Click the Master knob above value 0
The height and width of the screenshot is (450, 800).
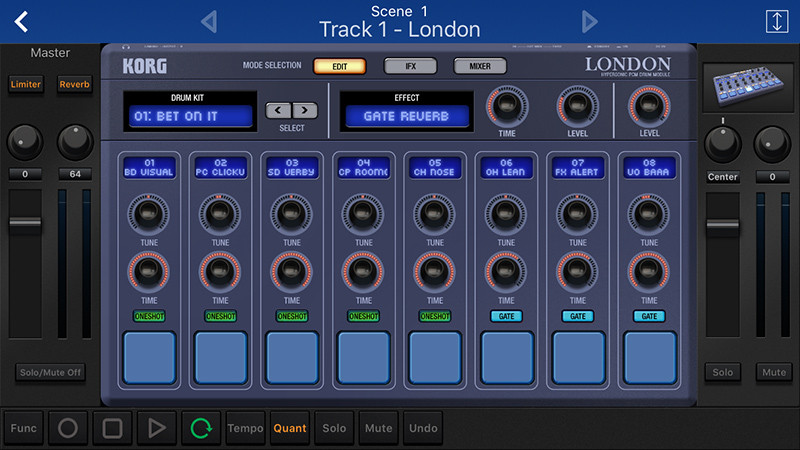tap(25, 143)
